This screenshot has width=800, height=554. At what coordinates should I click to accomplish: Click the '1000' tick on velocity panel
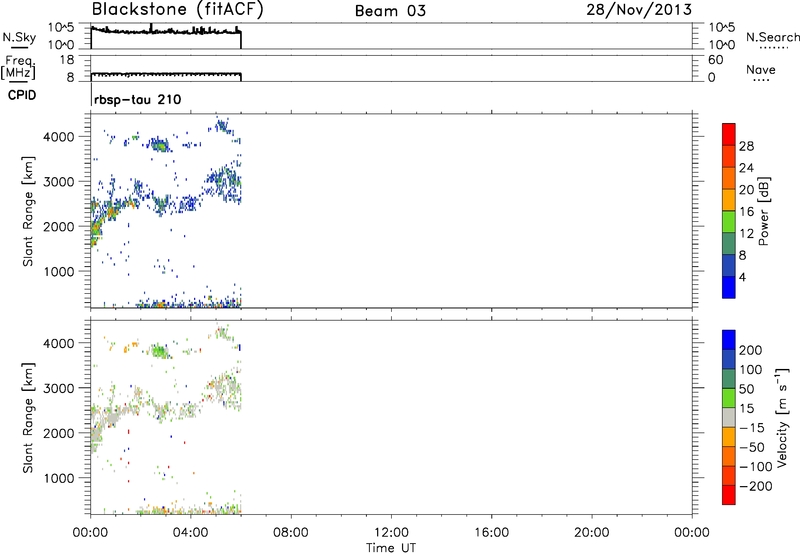(x=58, y=478)
